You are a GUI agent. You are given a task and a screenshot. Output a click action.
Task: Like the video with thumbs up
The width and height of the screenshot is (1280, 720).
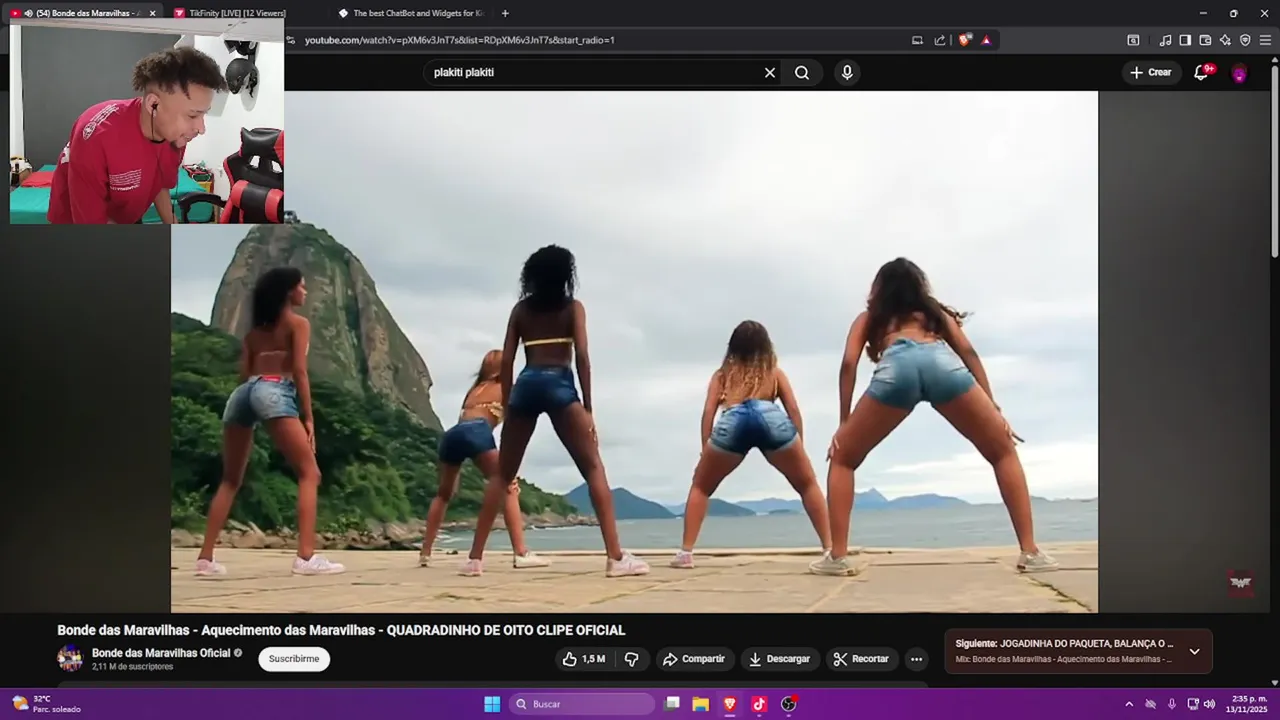pyautogui.click(x=584, y=659)
